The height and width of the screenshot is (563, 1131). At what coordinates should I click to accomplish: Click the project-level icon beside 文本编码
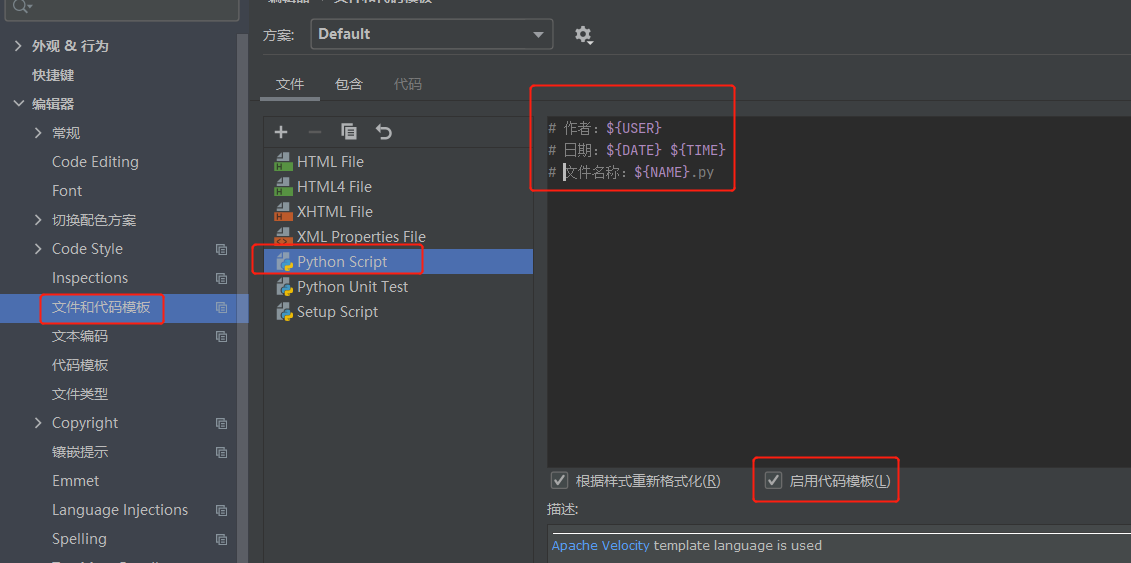(x=221, y=337)
